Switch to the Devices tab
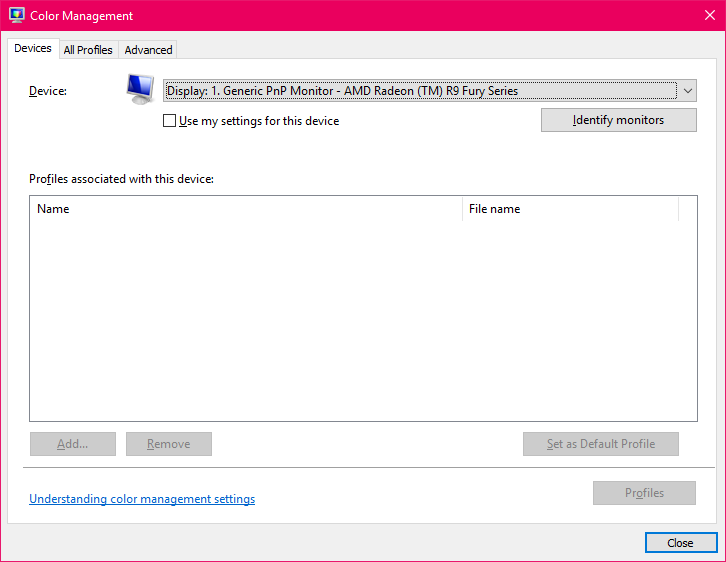The image size is (726, 562). pyautogui.click(x=33, y=48)
